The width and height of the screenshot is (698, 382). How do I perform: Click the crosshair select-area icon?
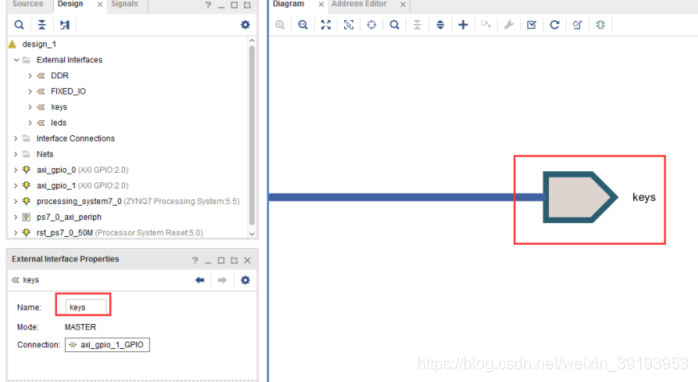(x=371, y=25)
